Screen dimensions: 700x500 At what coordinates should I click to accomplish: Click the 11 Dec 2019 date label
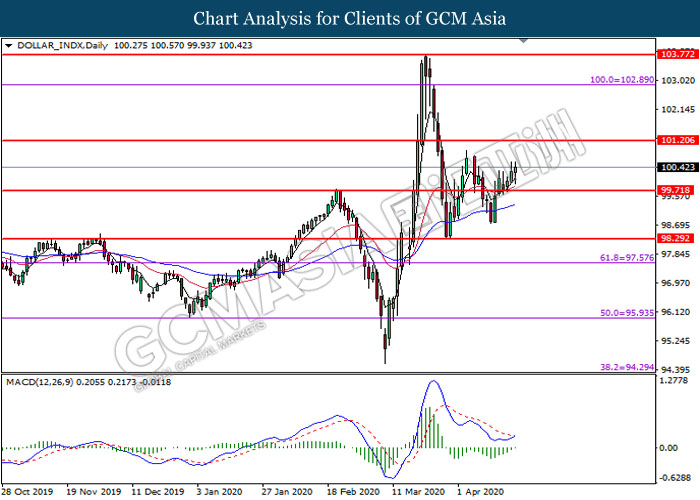click(x=158, y=492)
